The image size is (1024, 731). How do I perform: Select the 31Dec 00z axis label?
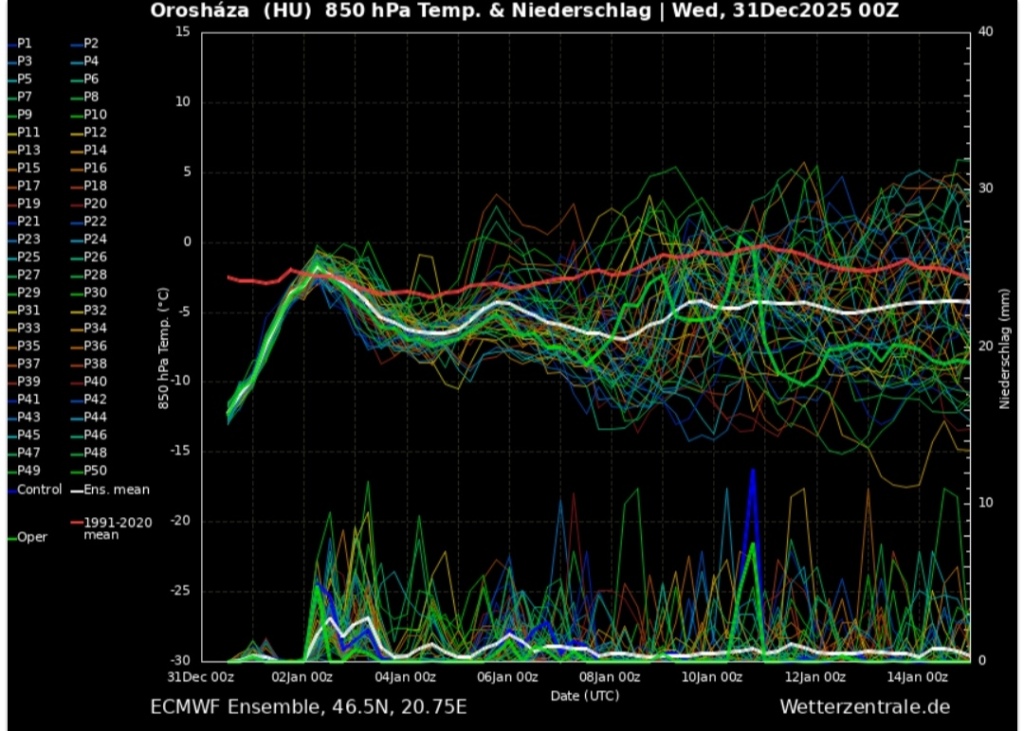tap(201, 677)
